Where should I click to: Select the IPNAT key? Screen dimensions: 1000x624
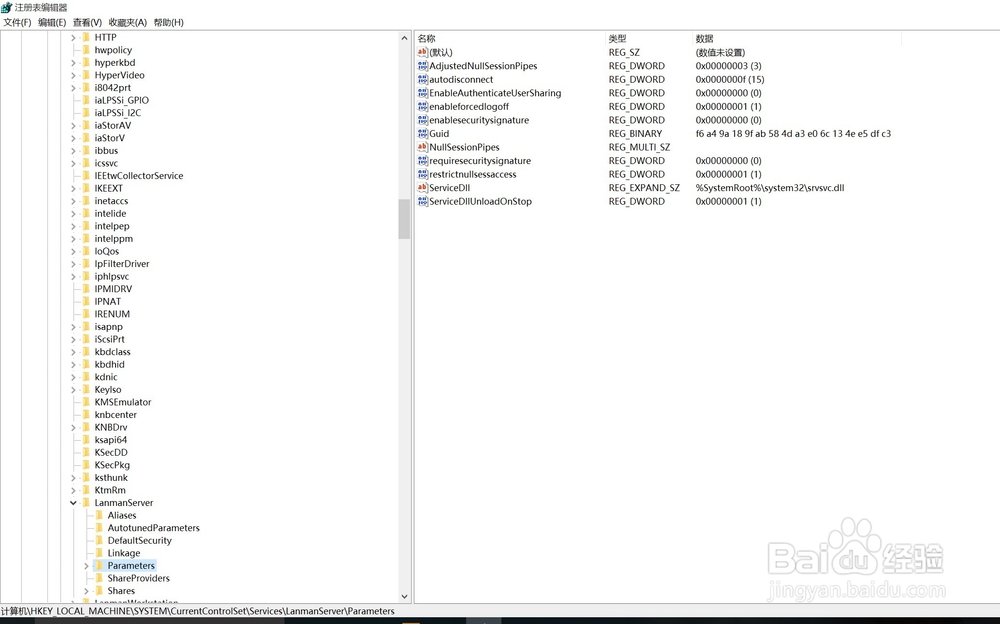click(107, 301)
